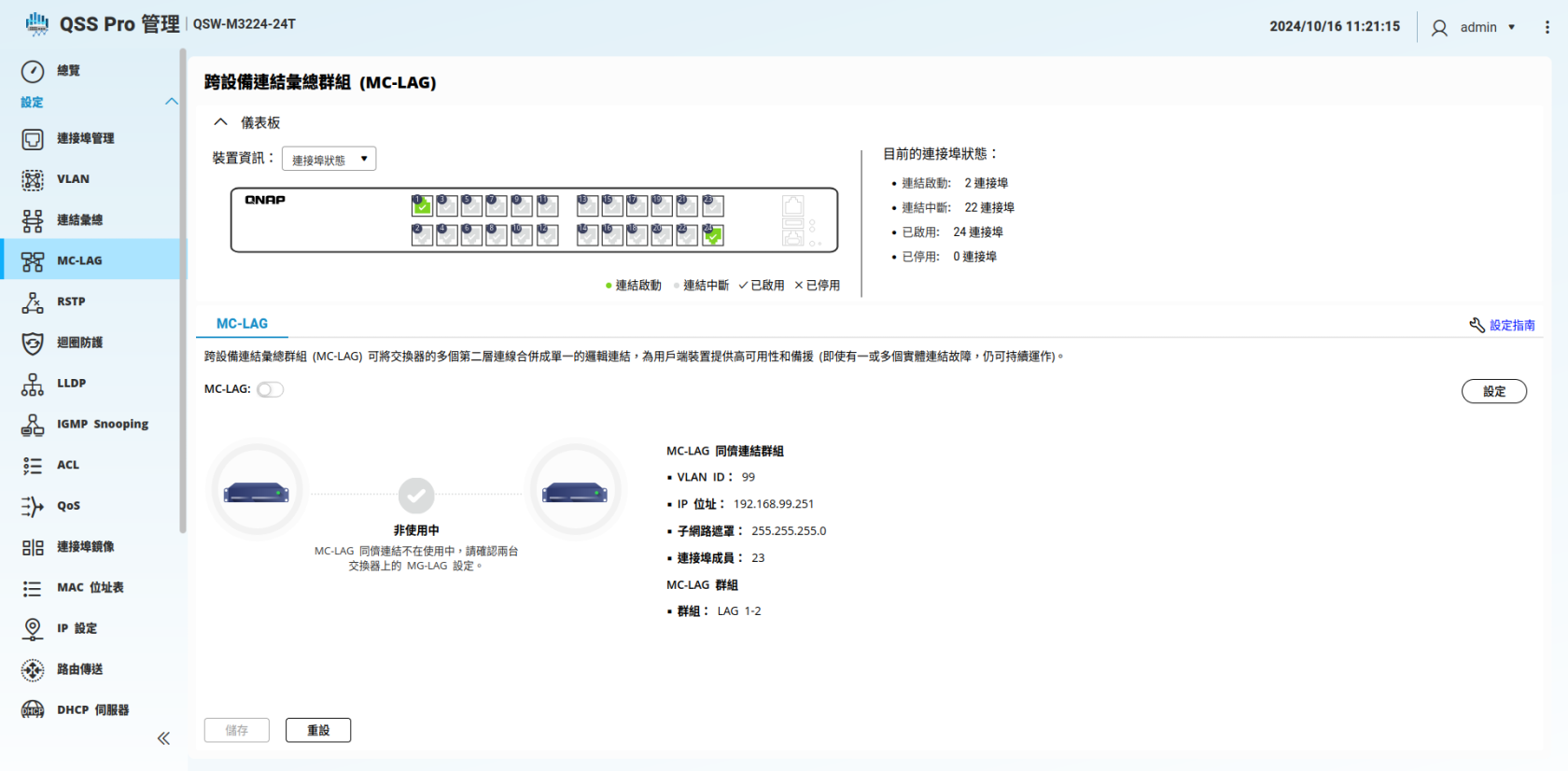Click the disabled count '0 連接埠'

(x=974, y=256)
